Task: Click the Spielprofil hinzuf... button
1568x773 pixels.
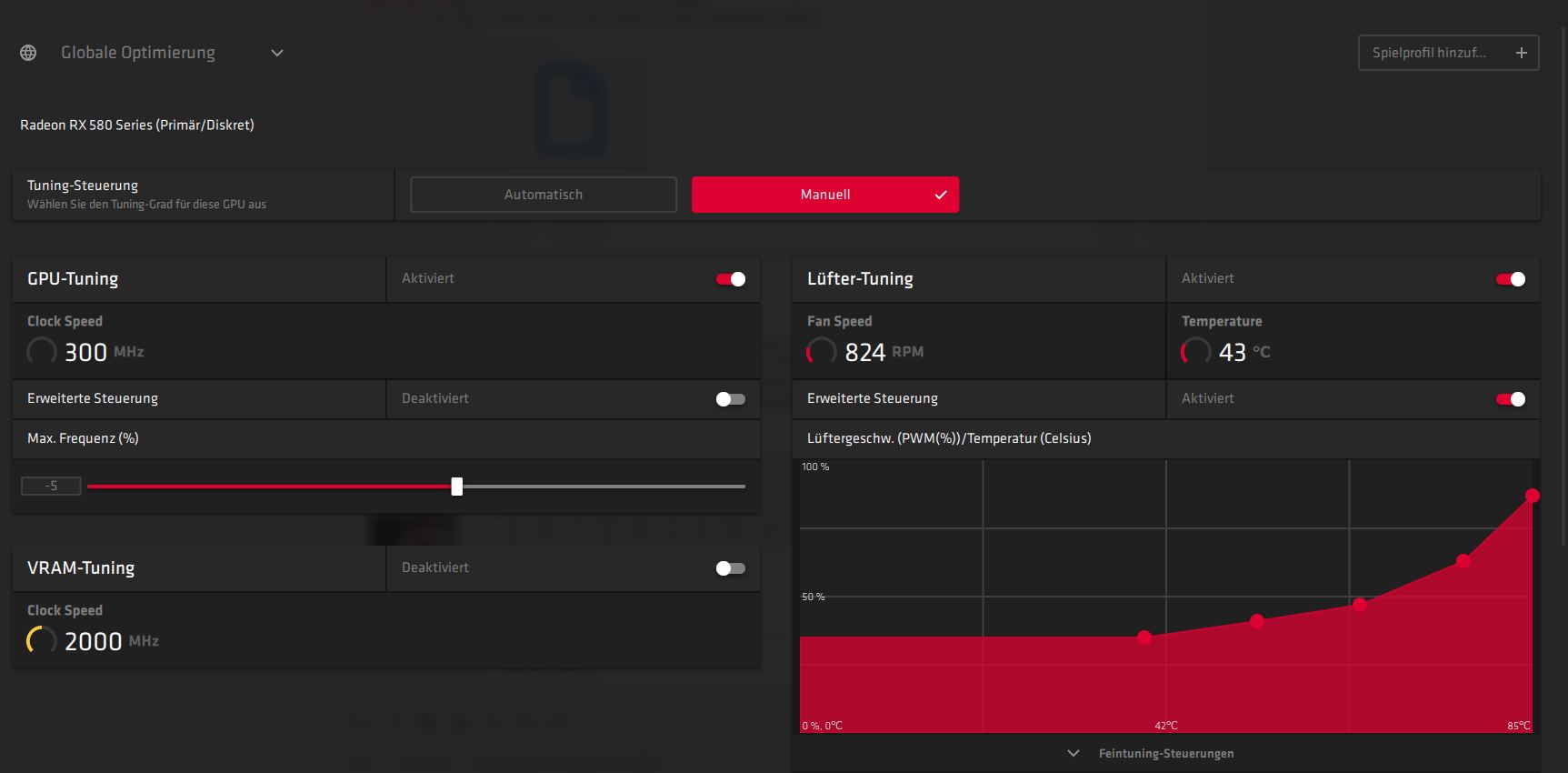Action: click(x=1448, y=53)
